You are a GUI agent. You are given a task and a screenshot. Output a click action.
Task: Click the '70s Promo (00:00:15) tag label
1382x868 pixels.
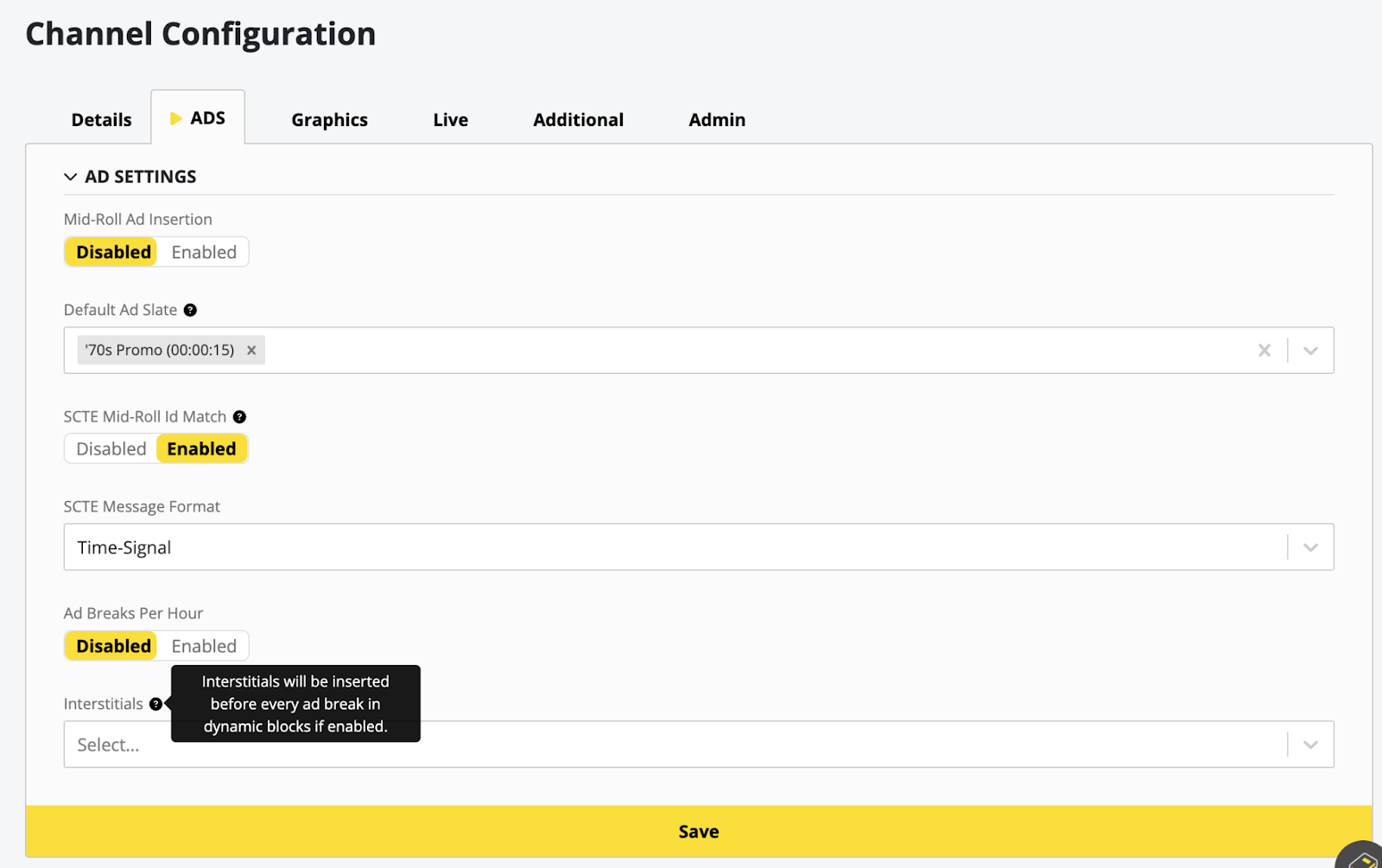(160, 350)
